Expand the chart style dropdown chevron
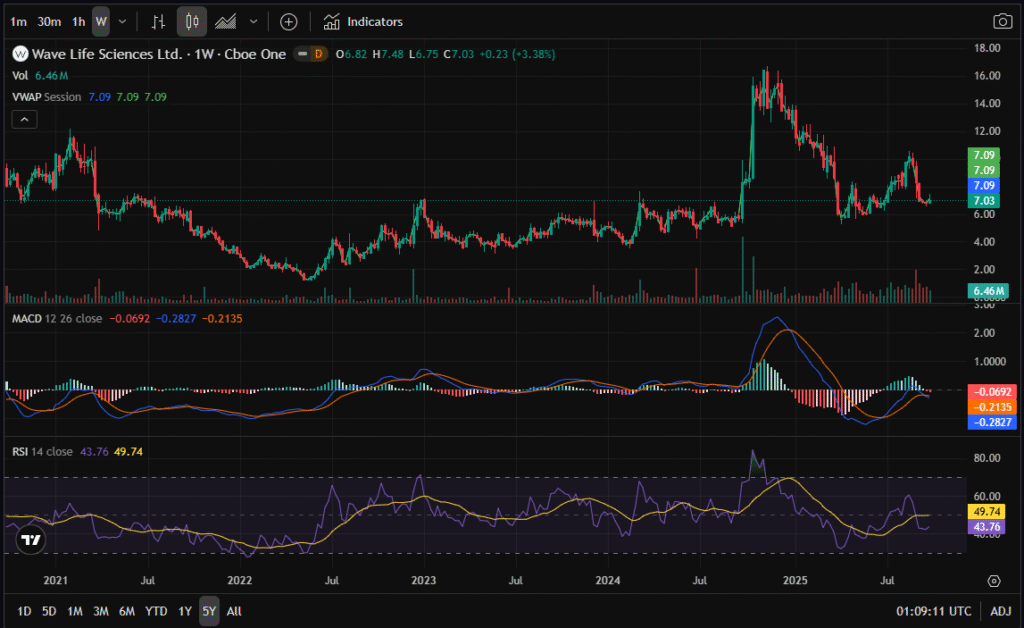This screenshot has height=628, width=1024. (253, 21)
